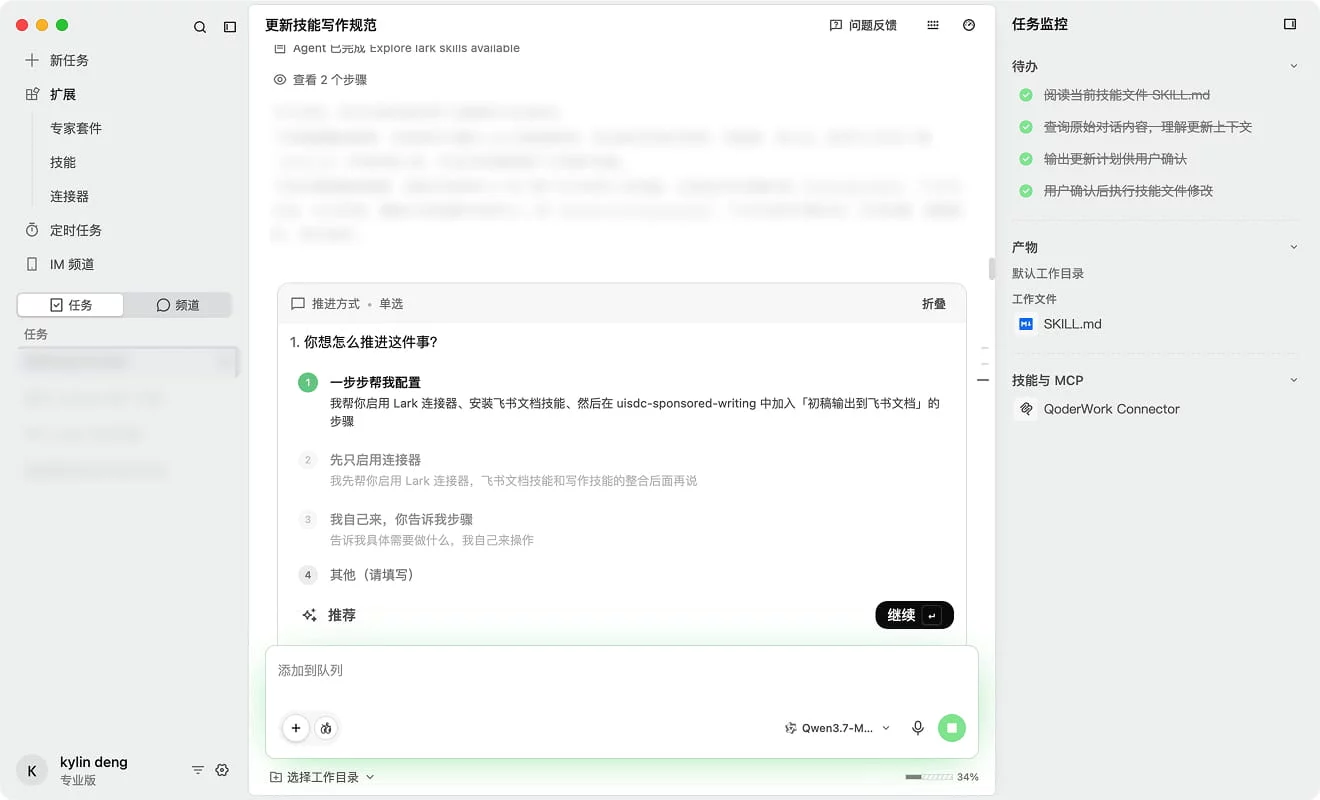The width and height of the screenshot is (1320, 800).
Task: Open the Qwen3.7-M... model dropdown
Action: tap(837, 728)
